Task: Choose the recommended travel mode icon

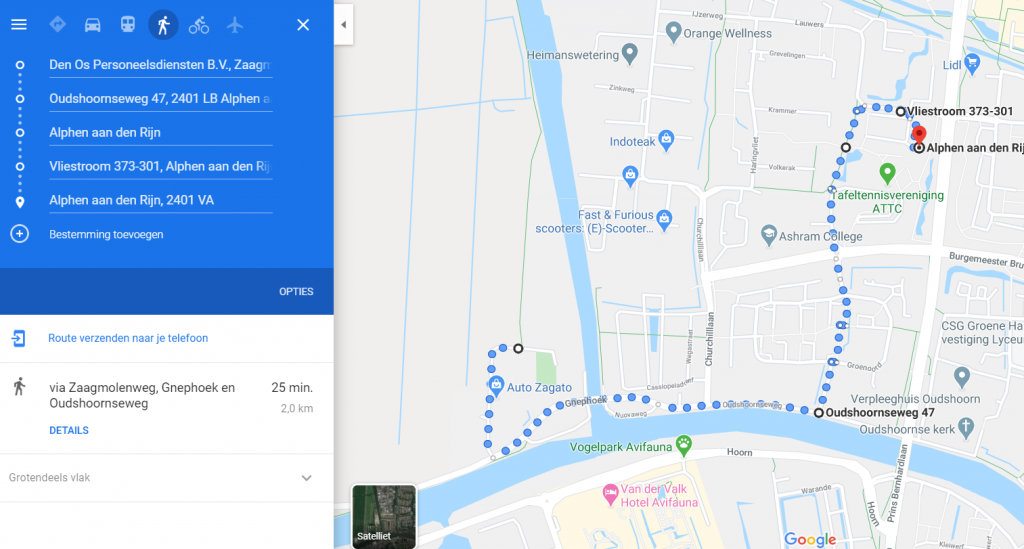Action: 57,25
